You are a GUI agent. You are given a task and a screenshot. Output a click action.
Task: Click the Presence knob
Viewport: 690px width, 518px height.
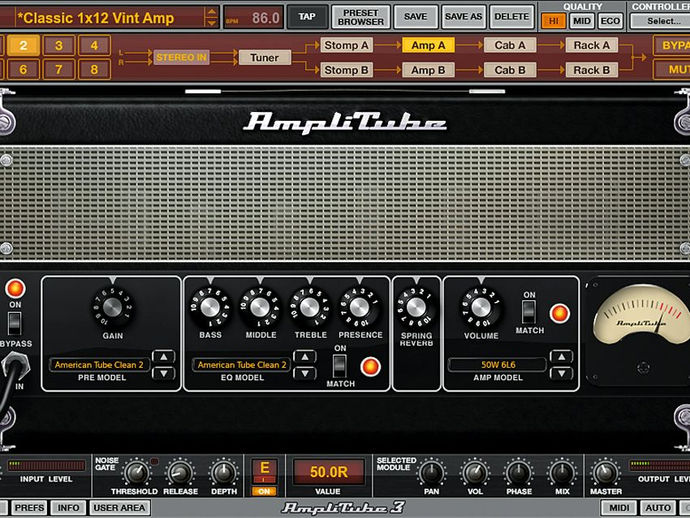pyautogui.click(x=360, y=307)
